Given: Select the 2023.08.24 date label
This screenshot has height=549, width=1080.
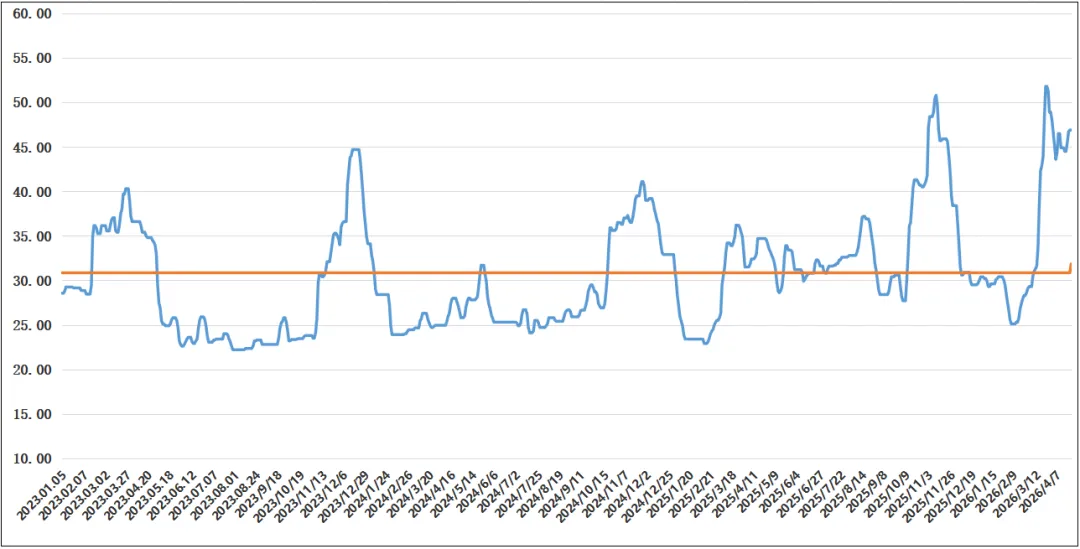Looking at the screenshot, I should [236, 495].
